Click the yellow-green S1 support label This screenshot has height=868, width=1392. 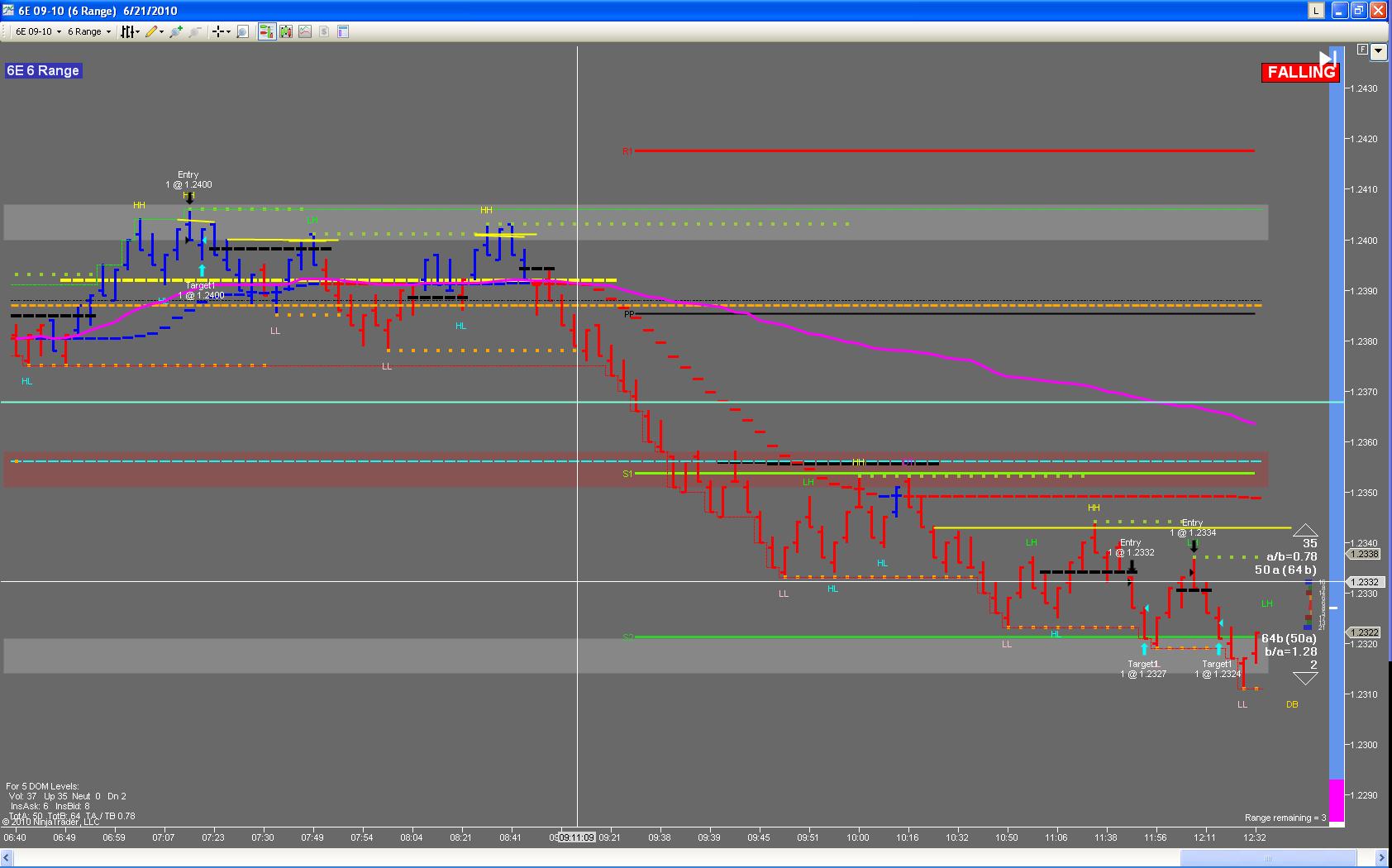[x=627, y=474]
